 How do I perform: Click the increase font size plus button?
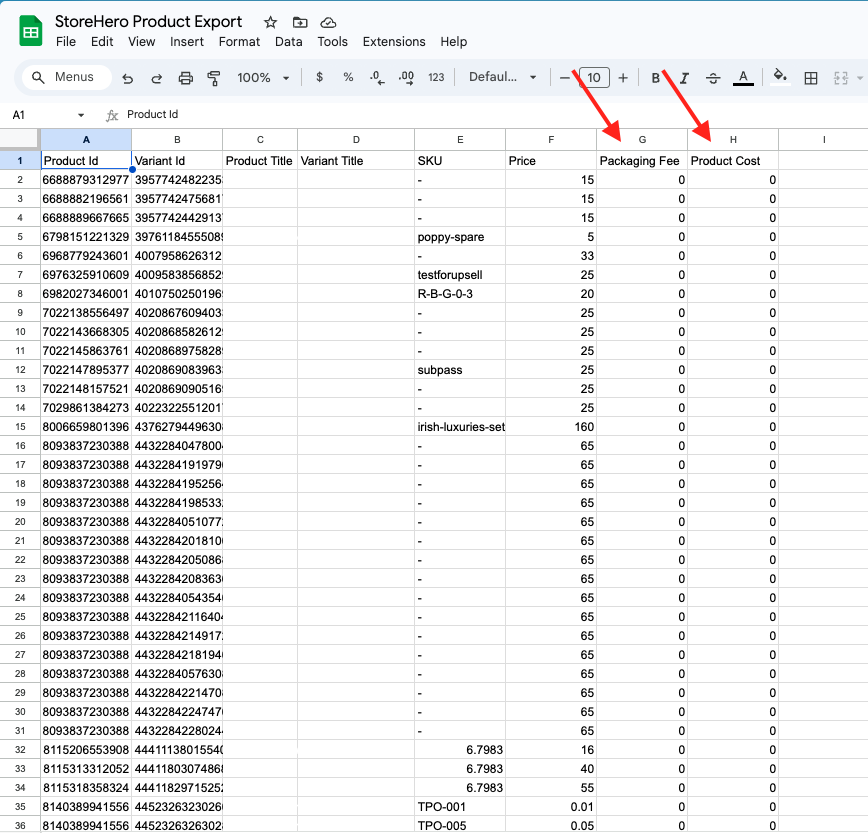(x=623, y=78)
